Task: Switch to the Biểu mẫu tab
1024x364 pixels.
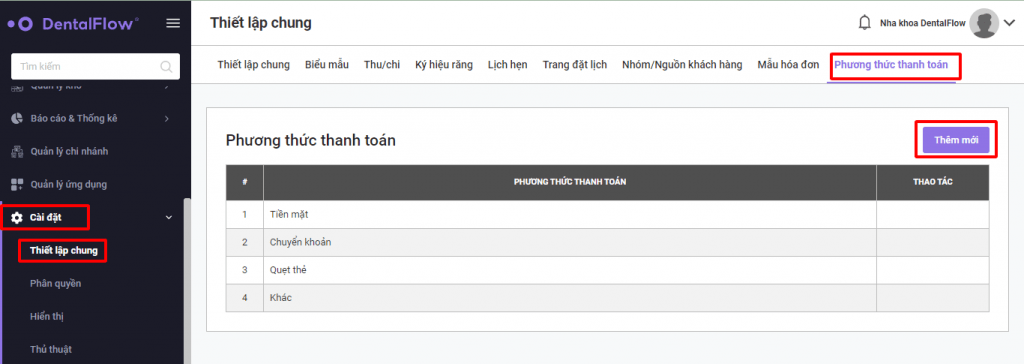Action: (327, 65)
